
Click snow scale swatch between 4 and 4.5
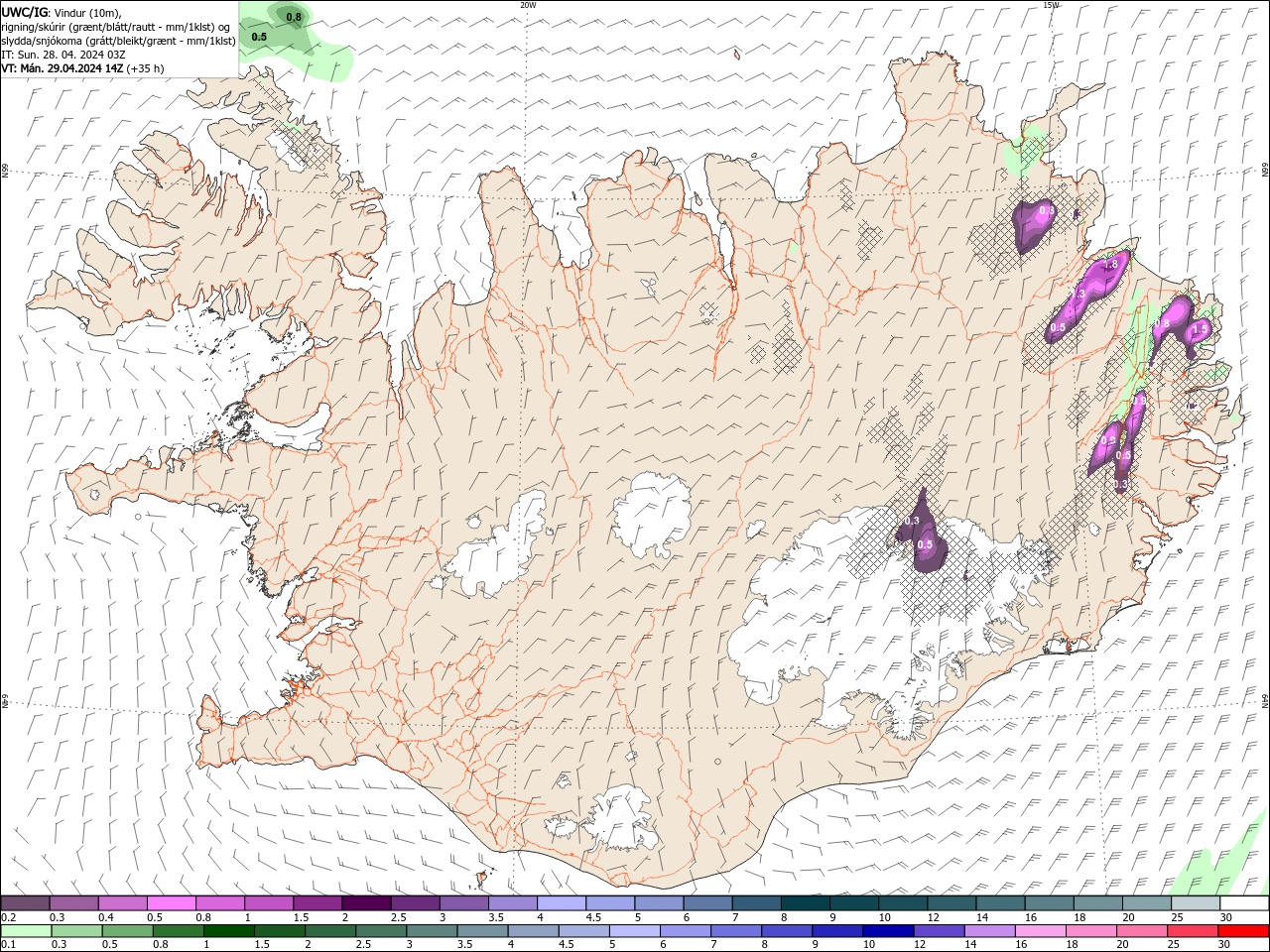click(x=562, y=903)
